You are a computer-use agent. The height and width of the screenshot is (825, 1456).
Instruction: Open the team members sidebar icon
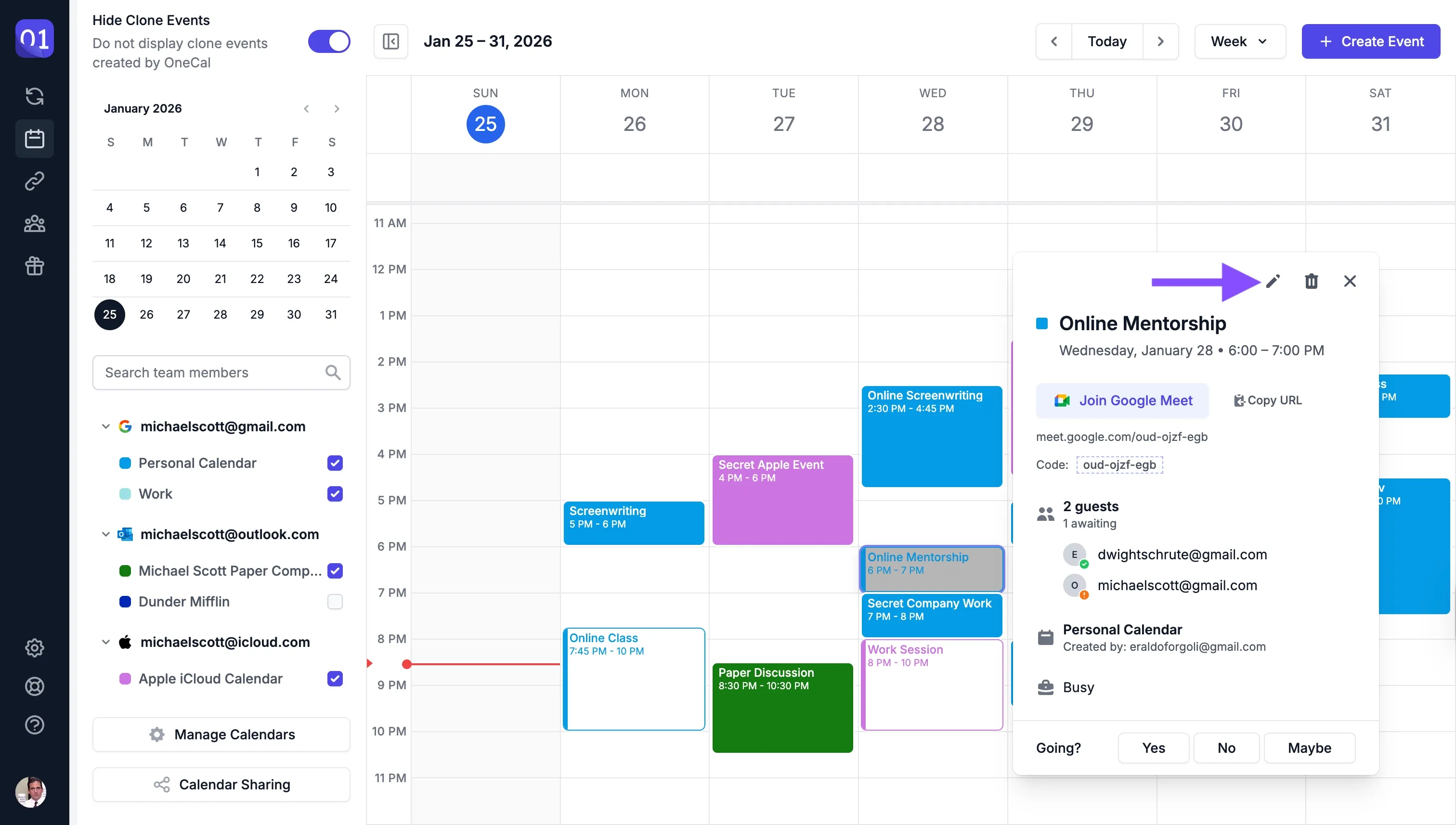coord(35,223)
